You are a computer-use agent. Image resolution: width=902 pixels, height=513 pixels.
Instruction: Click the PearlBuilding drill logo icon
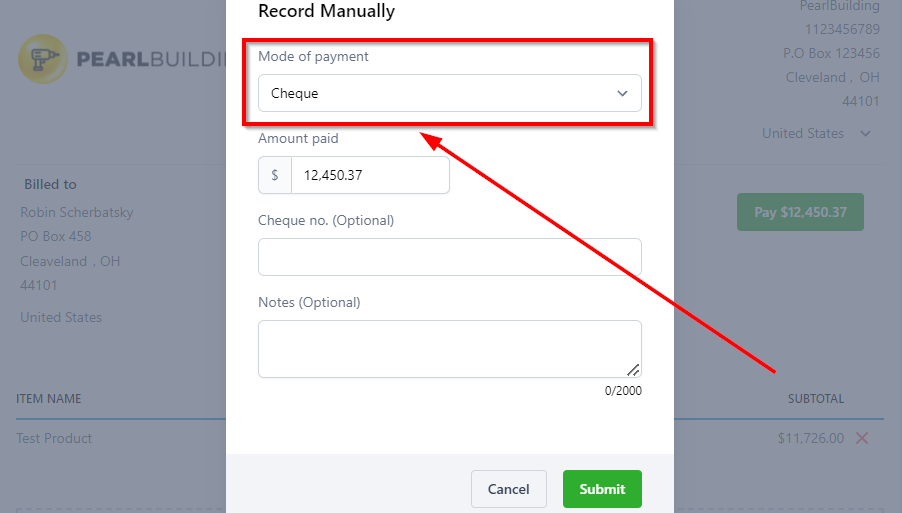pos(43,59)
